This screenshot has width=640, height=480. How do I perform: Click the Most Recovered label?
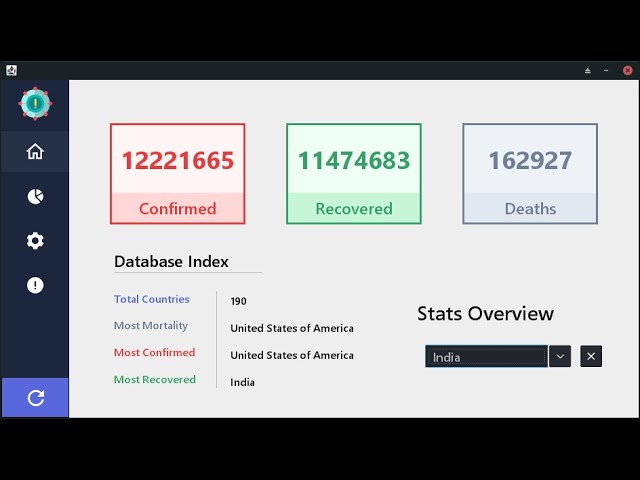[x=155, y=380]
